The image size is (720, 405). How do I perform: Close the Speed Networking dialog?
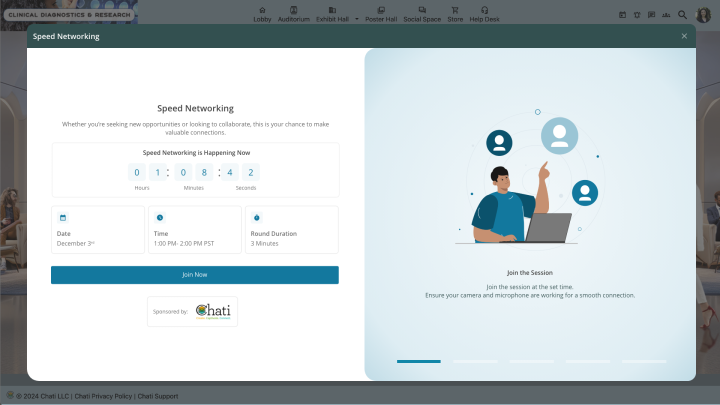point(684,36)
